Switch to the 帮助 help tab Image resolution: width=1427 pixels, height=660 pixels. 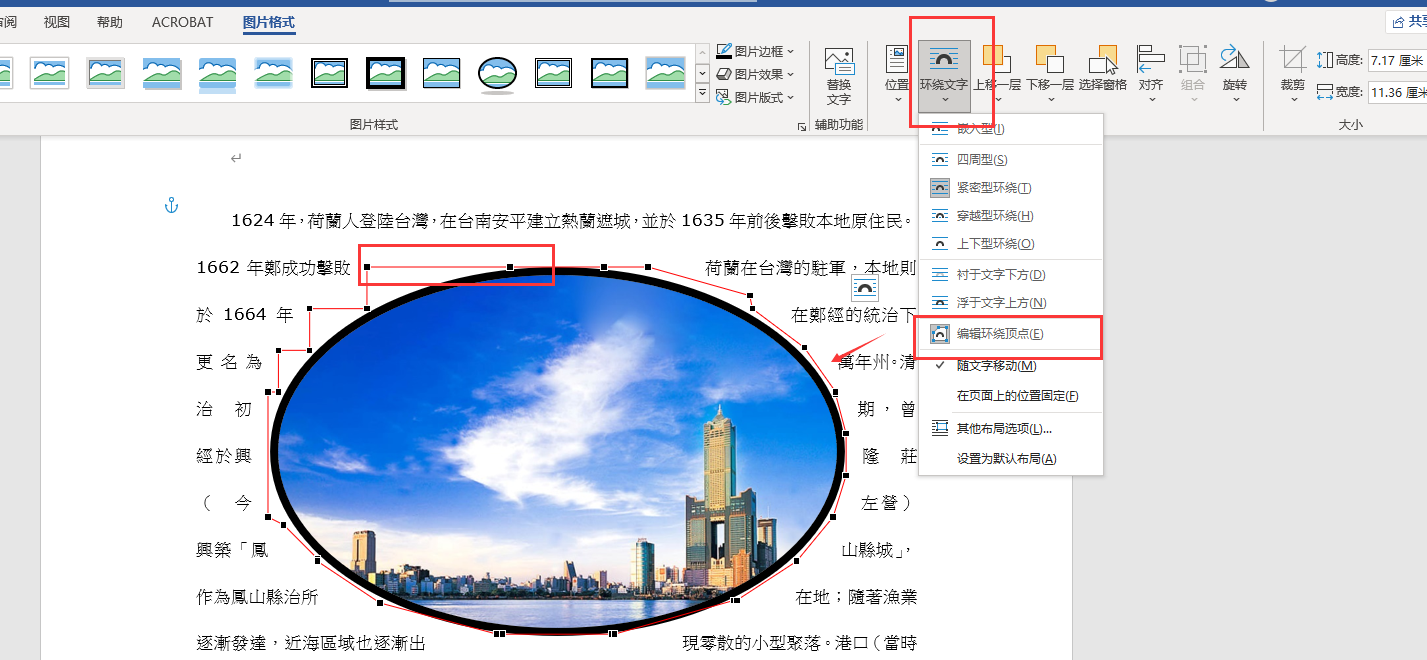pyautogui.click(x=110, y=22)
